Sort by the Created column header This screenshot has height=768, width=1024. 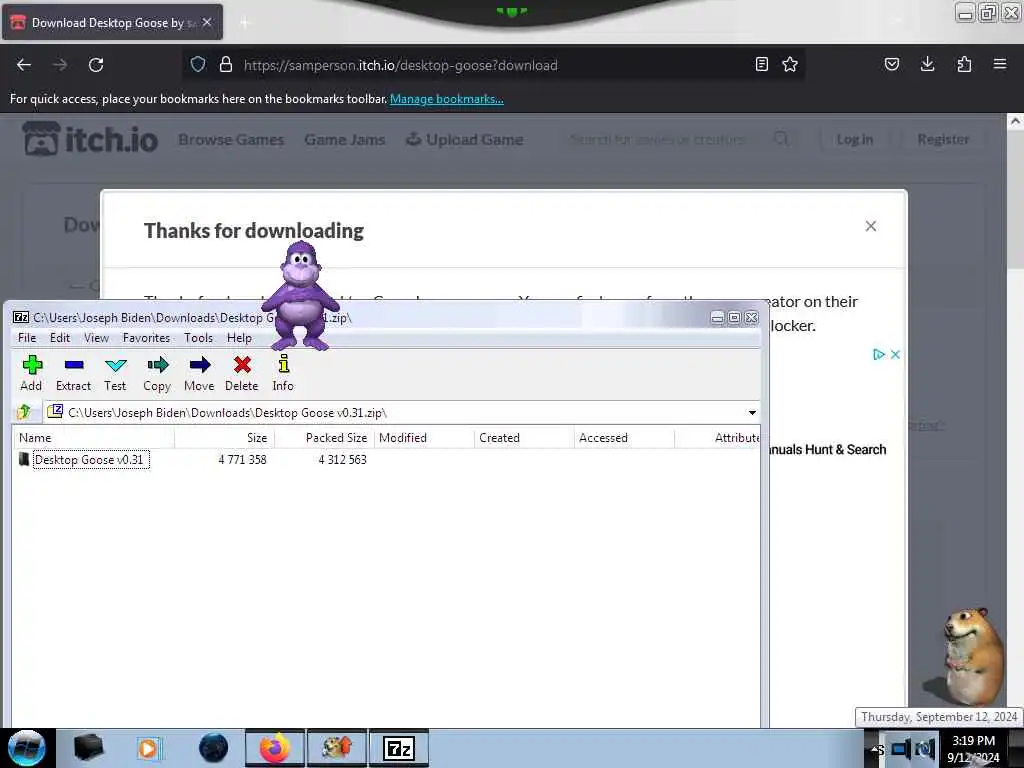pyautogui.click(x=524, y=438)
